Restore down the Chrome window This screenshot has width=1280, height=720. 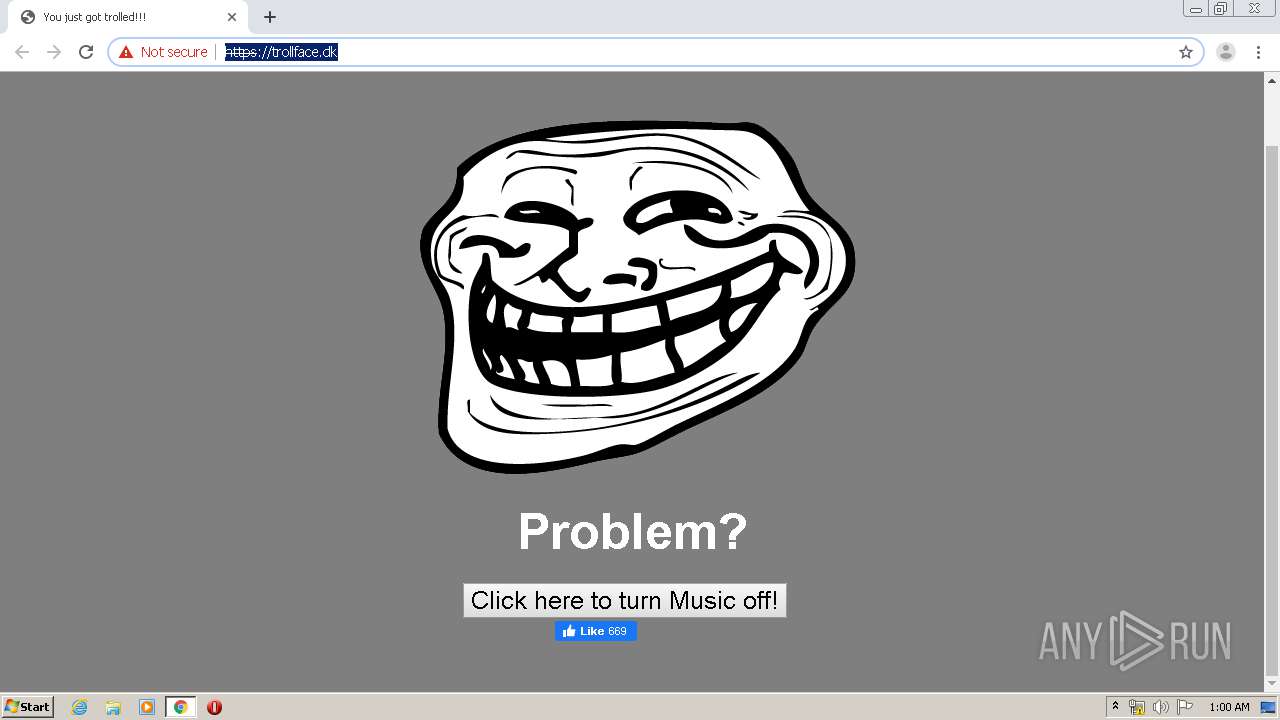[x=1221, y=9]
